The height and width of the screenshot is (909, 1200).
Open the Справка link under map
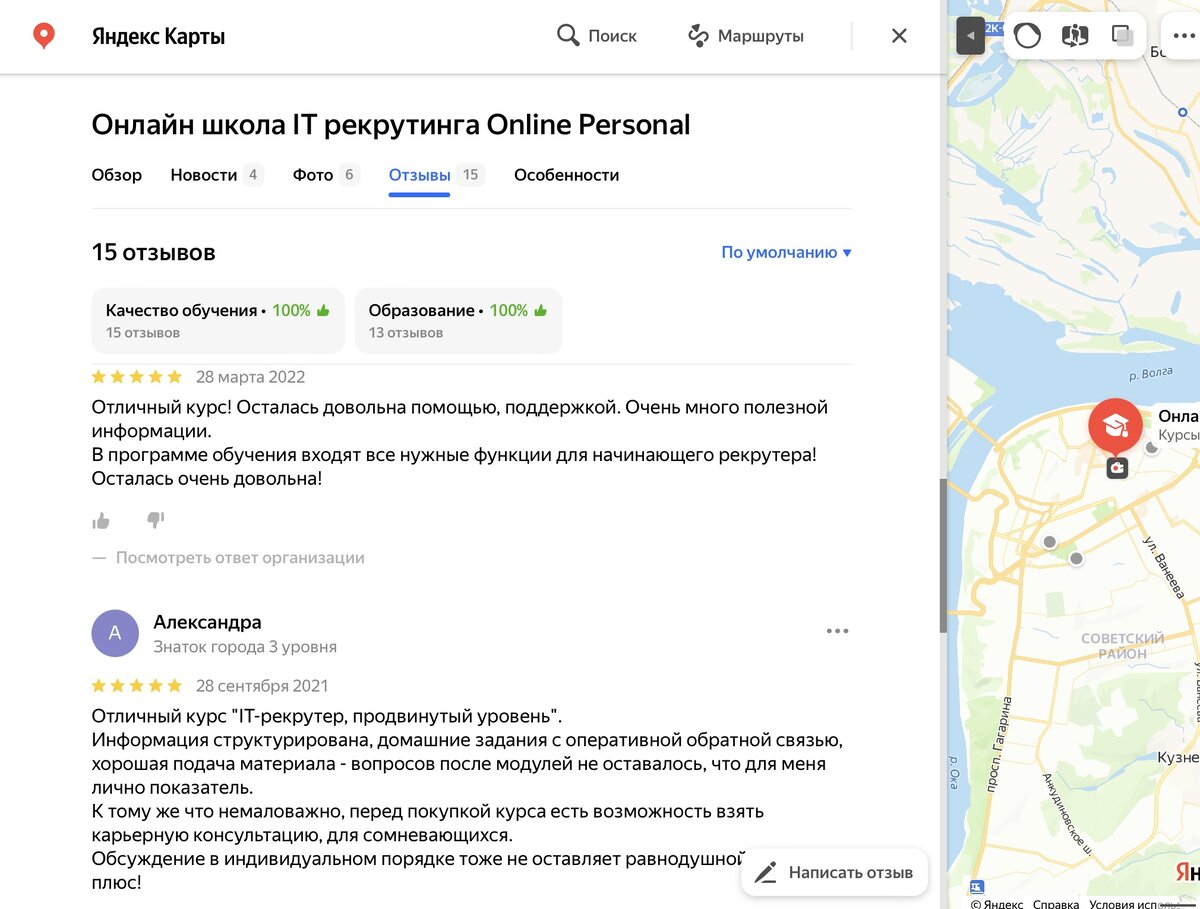[1056, 903]
